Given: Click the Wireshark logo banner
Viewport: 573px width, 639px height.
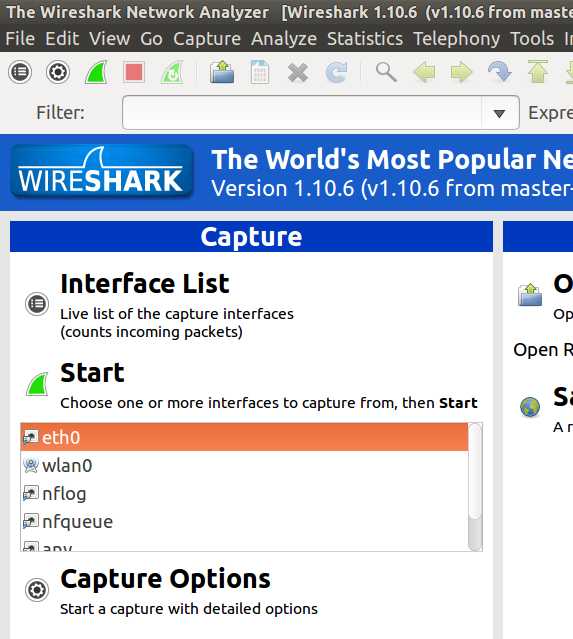Looking at the screenshot, I should [x=101, y=172].
